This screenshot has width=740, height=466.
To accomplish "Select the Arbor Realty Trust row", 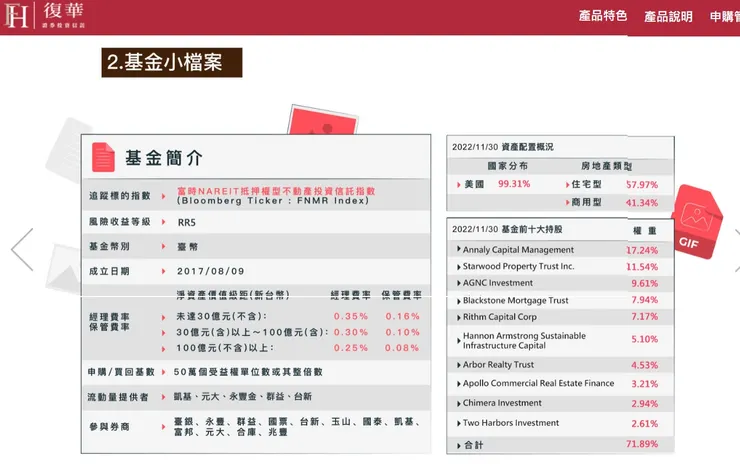I will 560,364.
